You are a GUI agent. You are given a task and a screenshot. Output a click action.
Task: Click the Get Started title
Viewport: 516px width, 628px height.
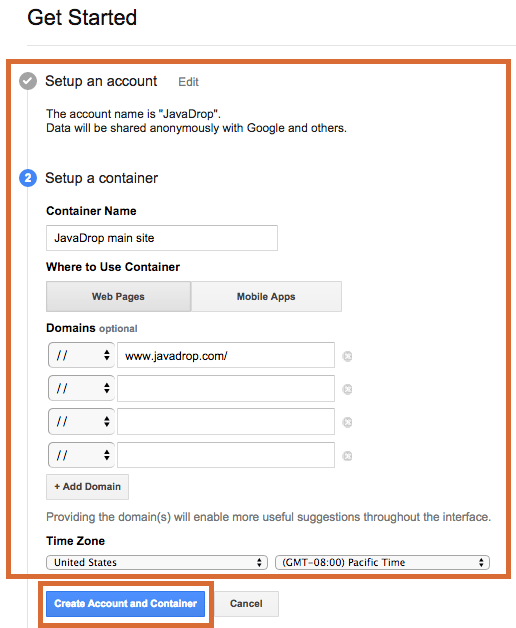click(82, 18)
